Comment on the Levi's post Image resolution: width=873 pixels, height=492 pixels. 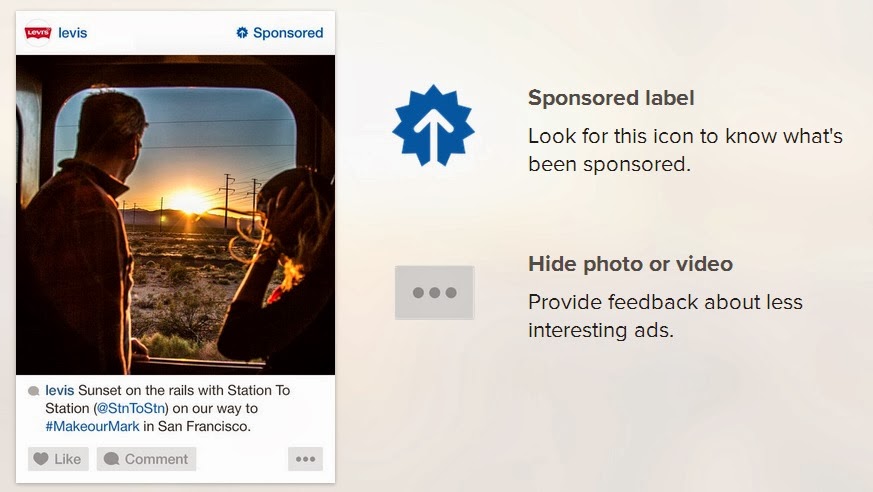point(146,459)
